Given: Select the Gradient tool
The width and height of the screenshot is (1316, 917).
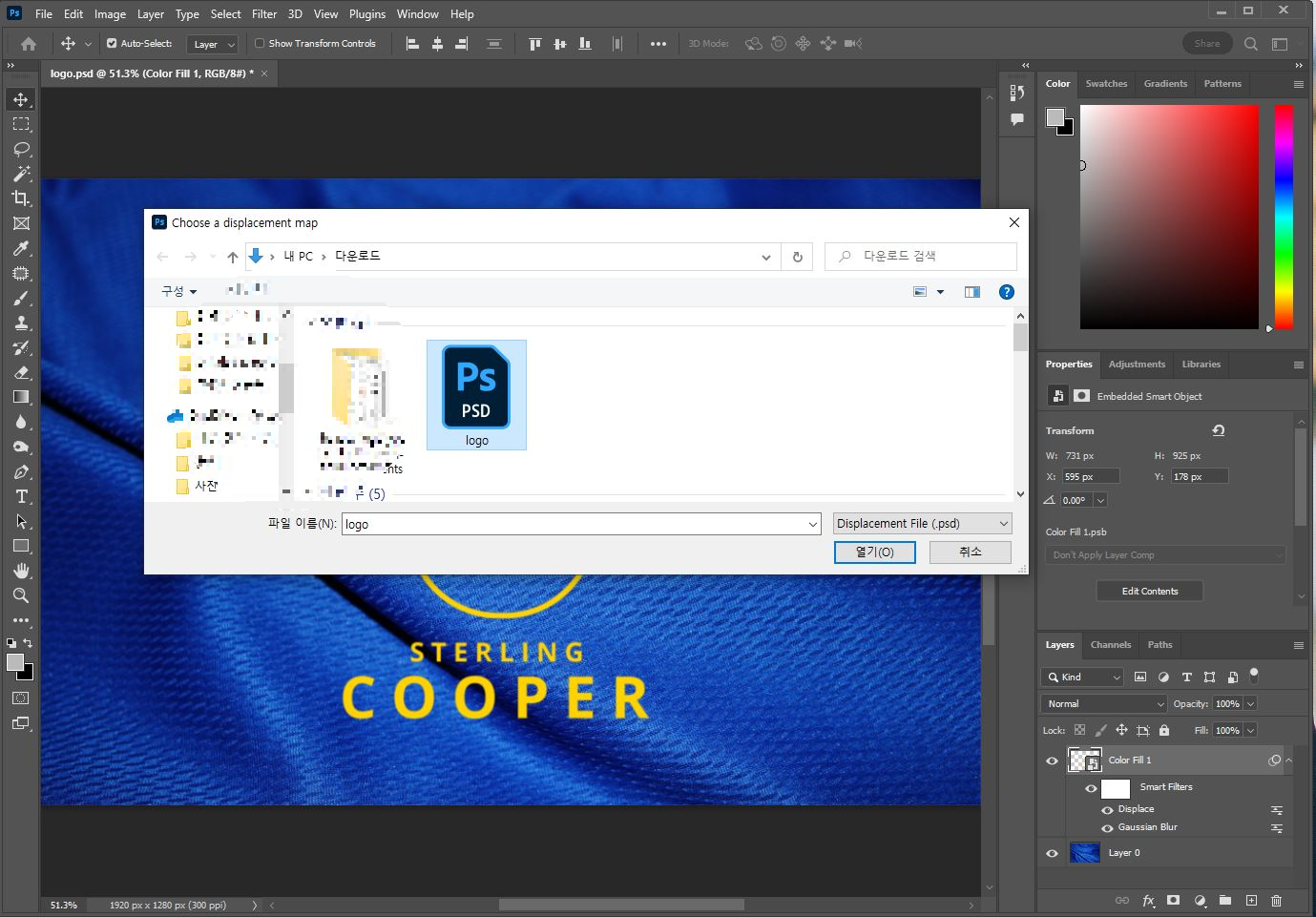Looking at the screenshot, I should click(x=21, y=397).
